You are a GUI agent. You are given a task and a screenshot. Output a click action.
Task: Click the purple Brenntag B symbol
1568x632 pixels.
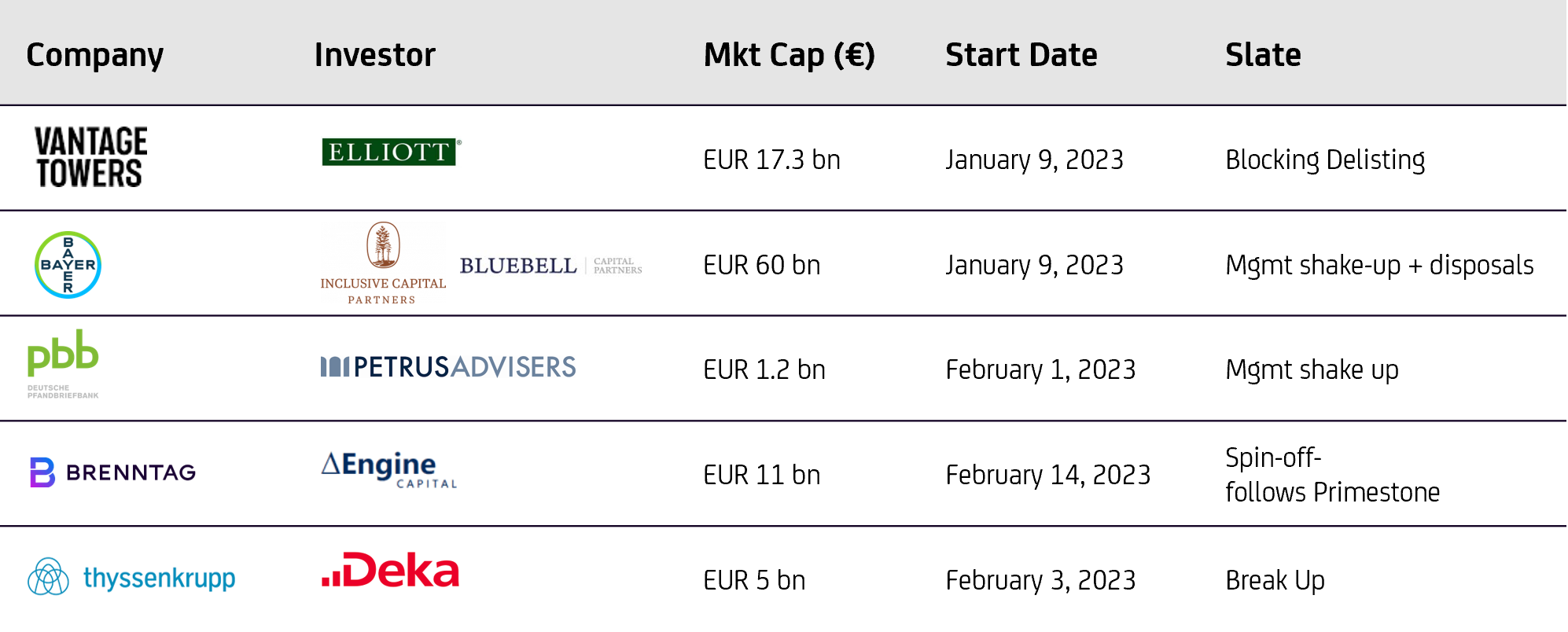click(x=42, y=472)
